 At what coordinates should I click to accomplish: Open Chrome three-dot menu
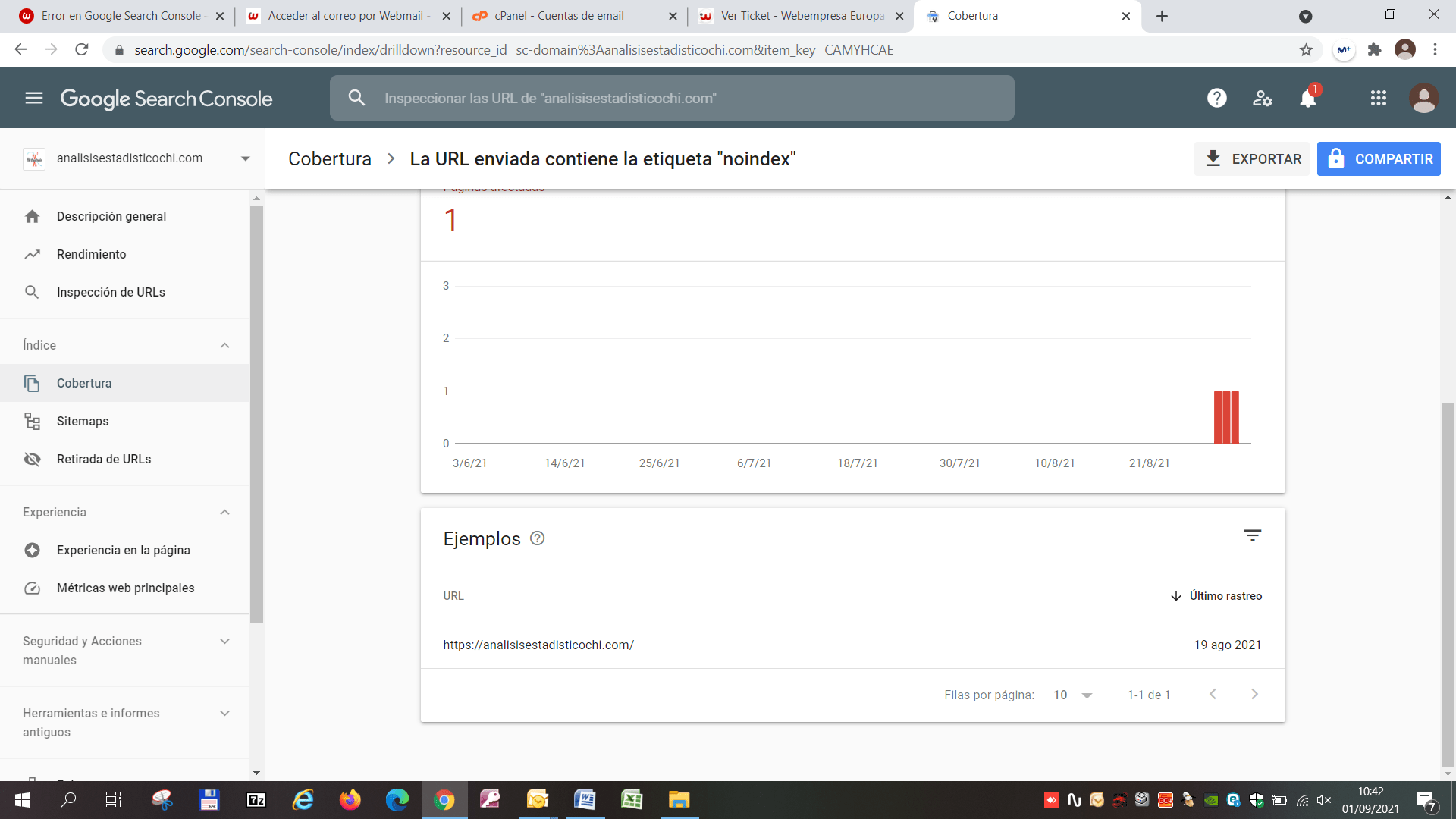[1435, 50]
